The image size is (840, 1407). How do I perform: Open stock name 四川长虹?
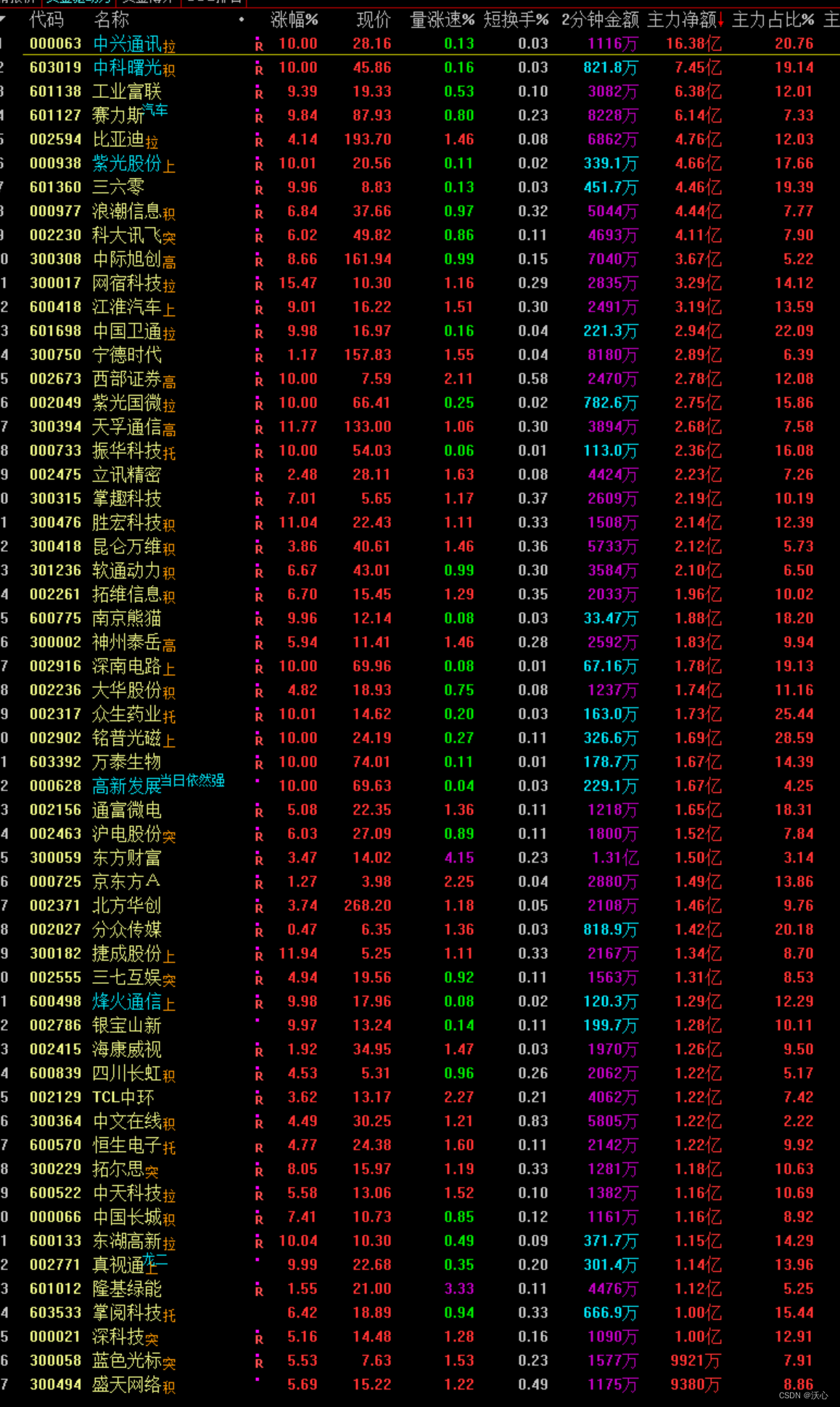127,1073
